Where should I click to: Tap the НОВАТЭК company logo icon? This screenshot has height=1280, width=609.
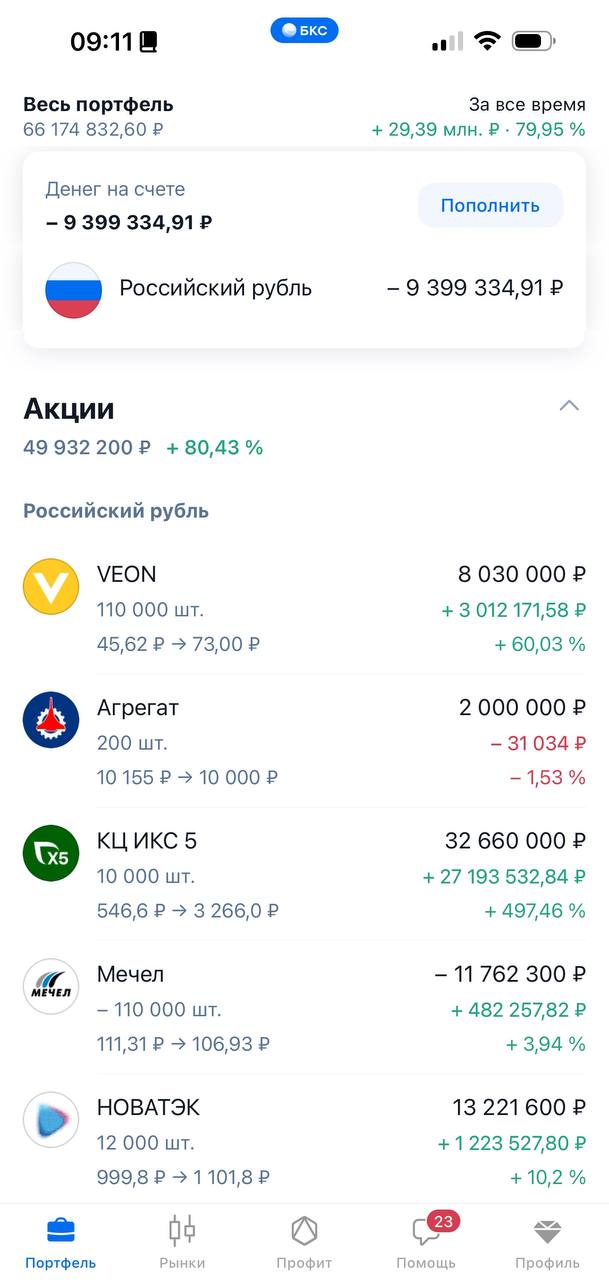pyautogui.click(x=51, y=1120)
